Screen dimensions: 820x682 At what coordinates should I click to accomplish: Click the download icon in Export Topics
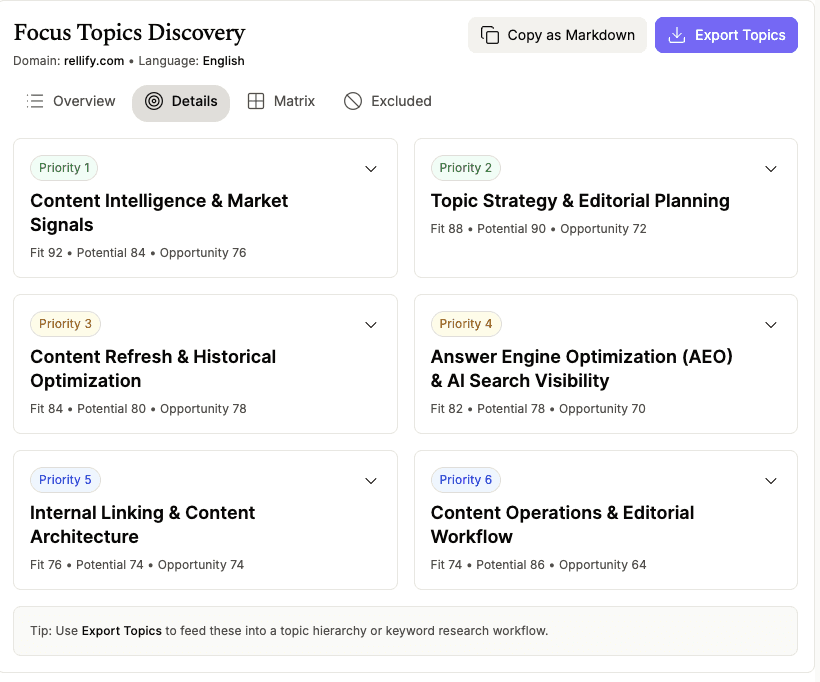coord(677,35)
